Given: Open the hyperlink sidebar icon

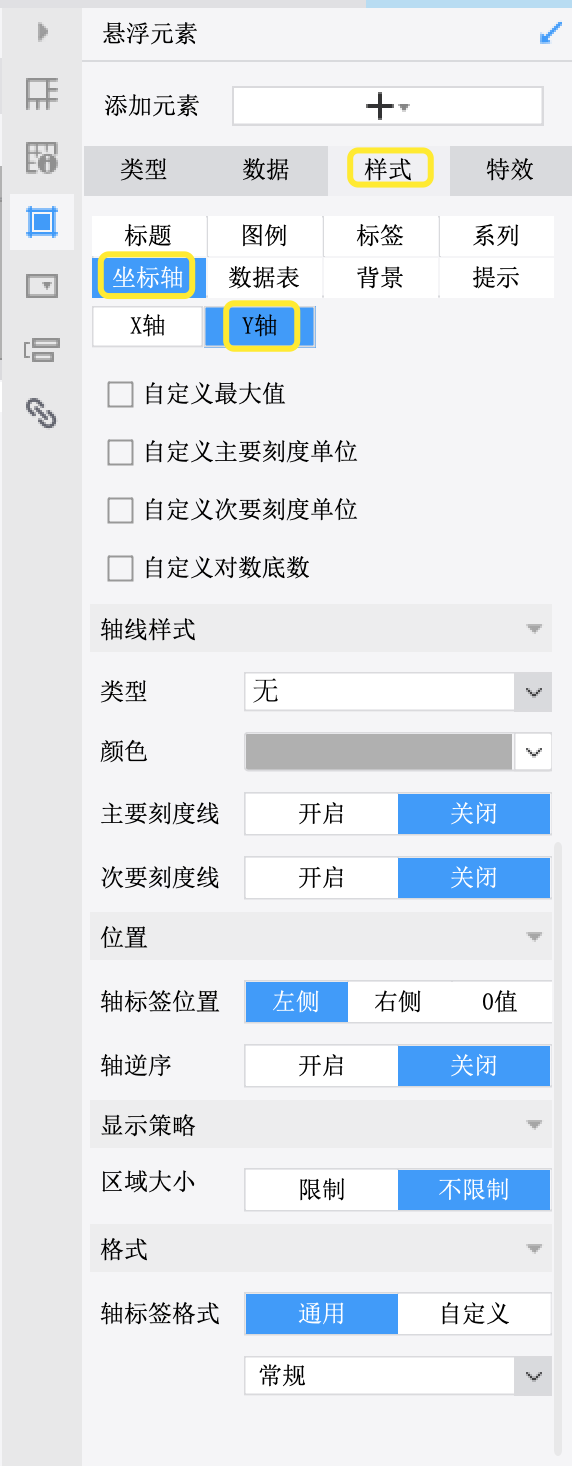Looking at the screenshot, I should [42, 411].
